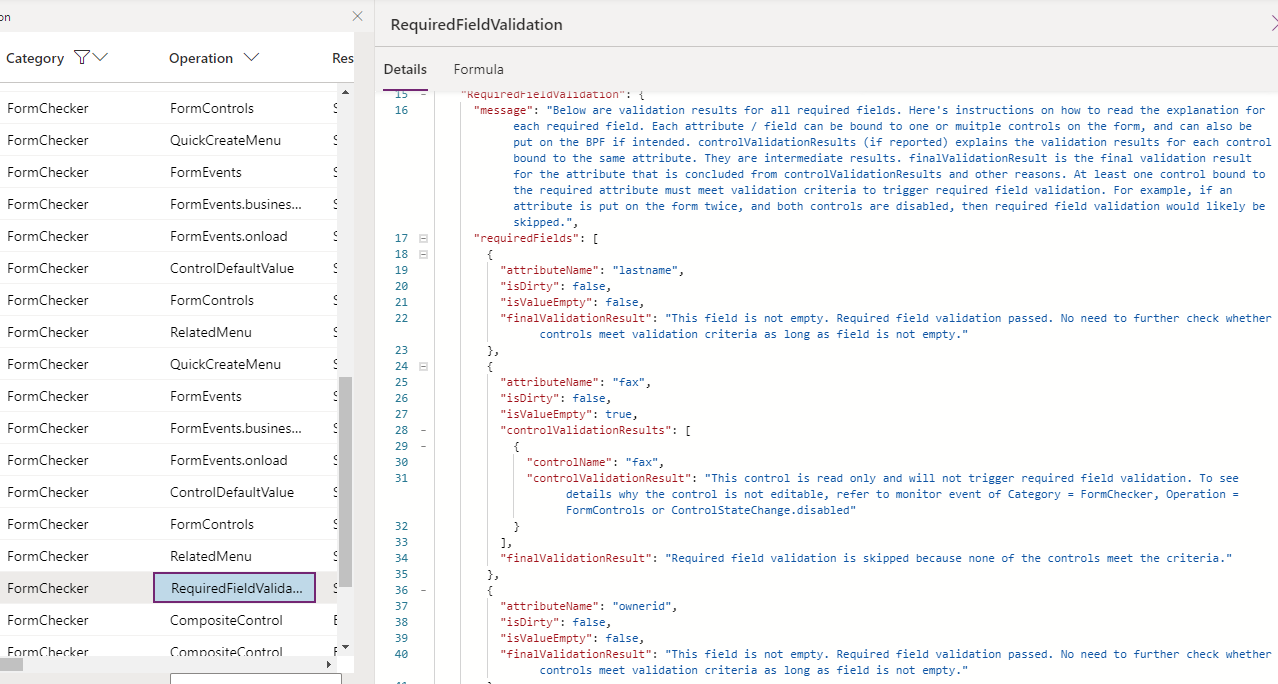The image size is (1278, 684).
Task: Collapse controlValidationResults at line 28
Action: pyautogui.click(x=421, y=430)
